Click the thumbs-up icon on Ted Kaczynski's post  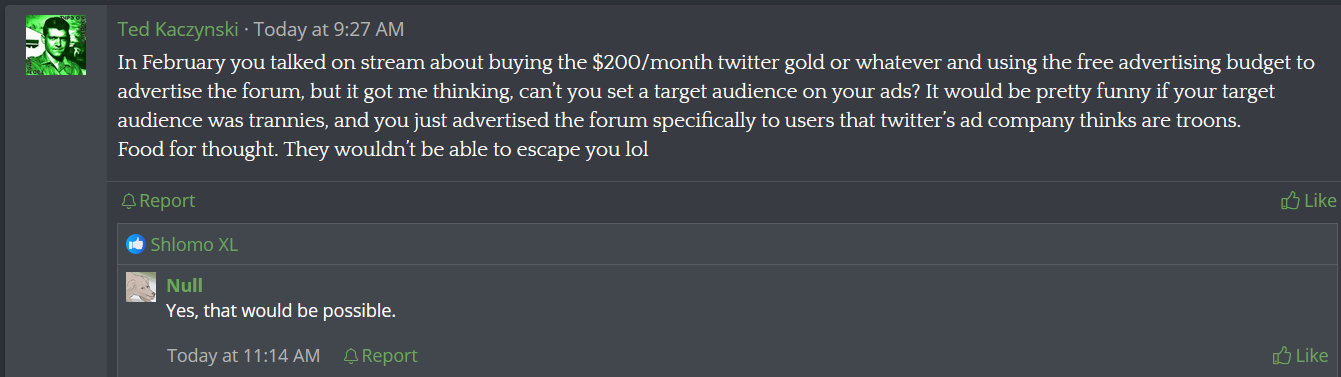[1290, 201]
